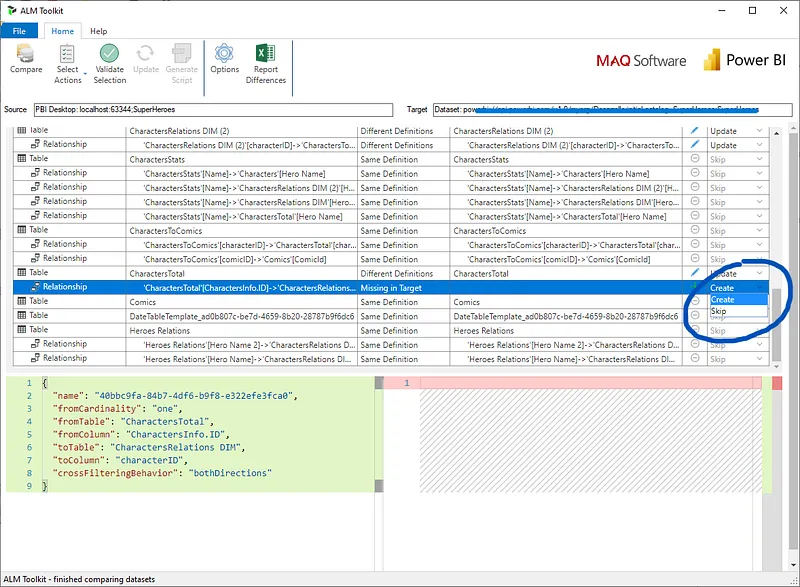Click table icon of Heroes Relations row
Image resolution: width=800 pixels, height=587 pixels.
click(21, 330)
